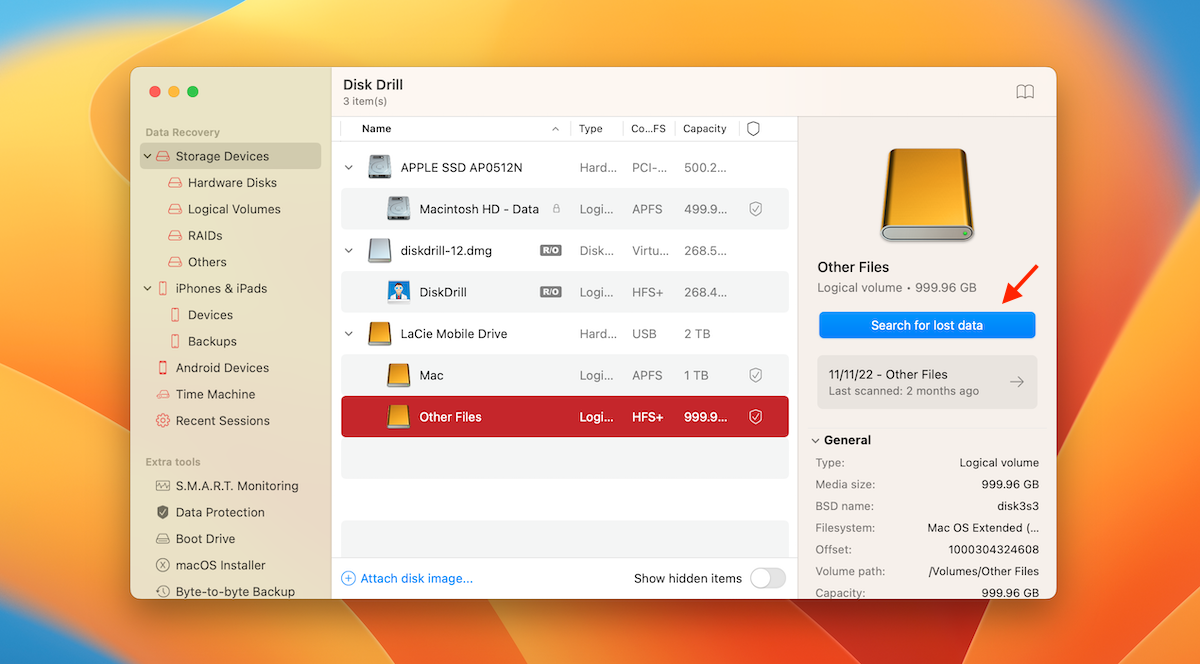Click the protection shield column header
1200x664 pixels.
coord(754,129)
